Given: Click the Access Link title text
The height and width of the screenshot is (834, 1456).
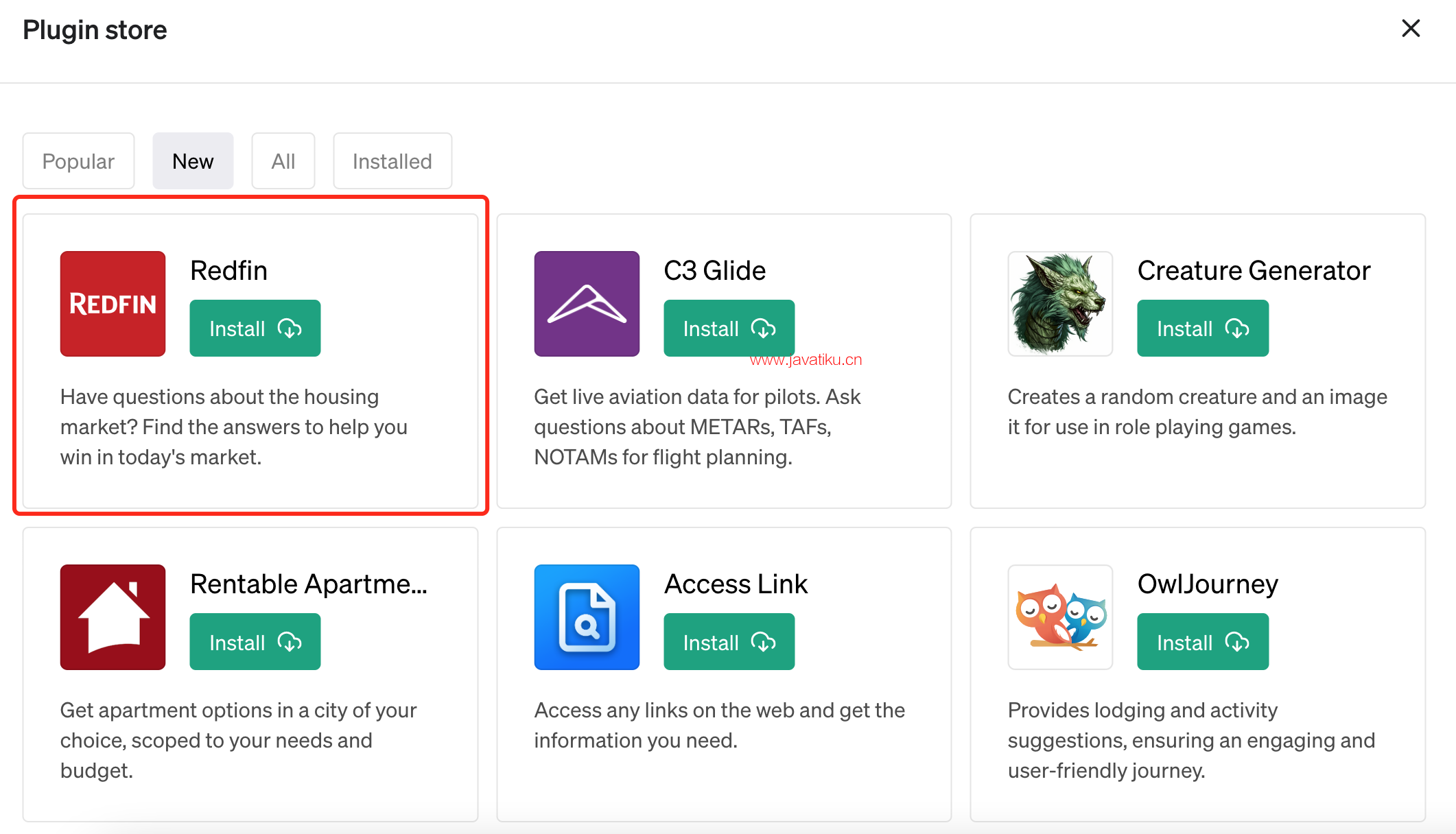Looking at the screenshot, I should 736,584.
